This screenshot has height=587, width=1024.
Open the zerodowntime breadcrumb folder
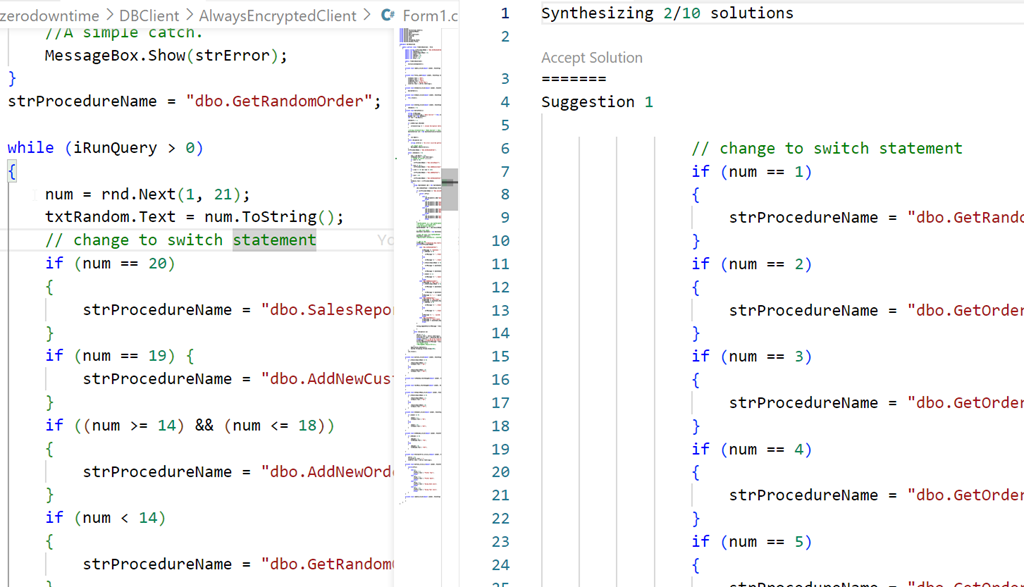[x=52, y=15]
